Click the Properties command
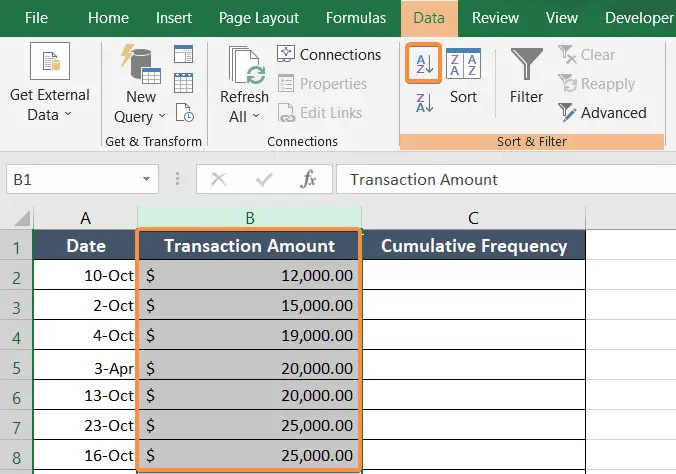Viewport: 676px width, 474px height. pyautogui.click(x=322, y=84)
